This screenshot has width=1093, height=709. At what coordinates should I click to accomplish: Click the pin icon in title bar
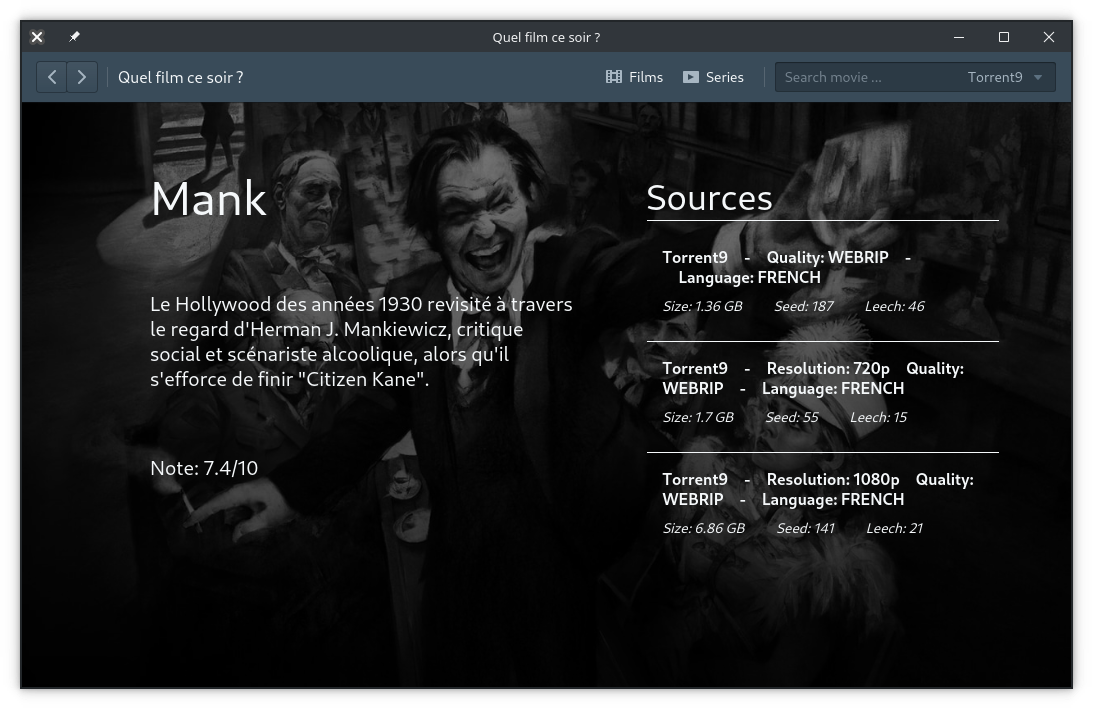(x=74, y=37)
